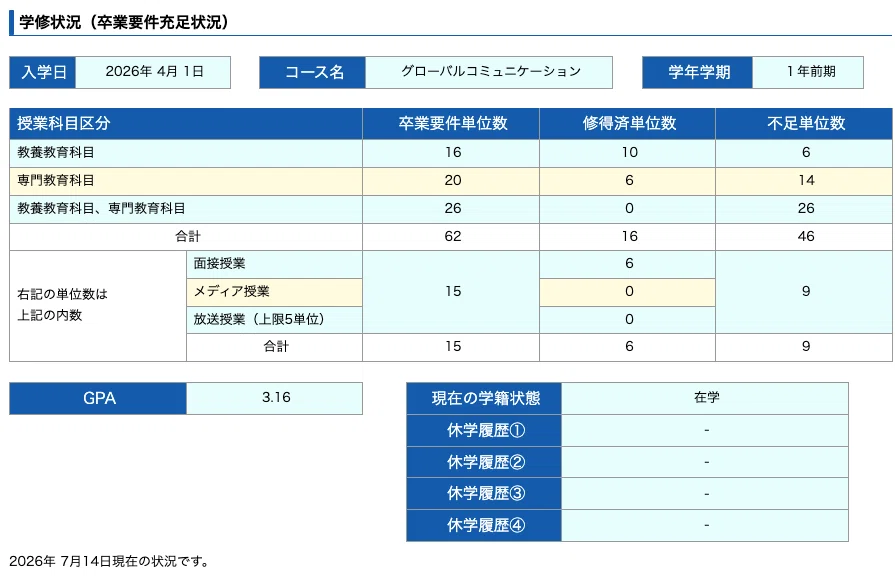Select the 専門教育科目 row label
This screenshot has width=895, height=577.
tap(186, 181)
